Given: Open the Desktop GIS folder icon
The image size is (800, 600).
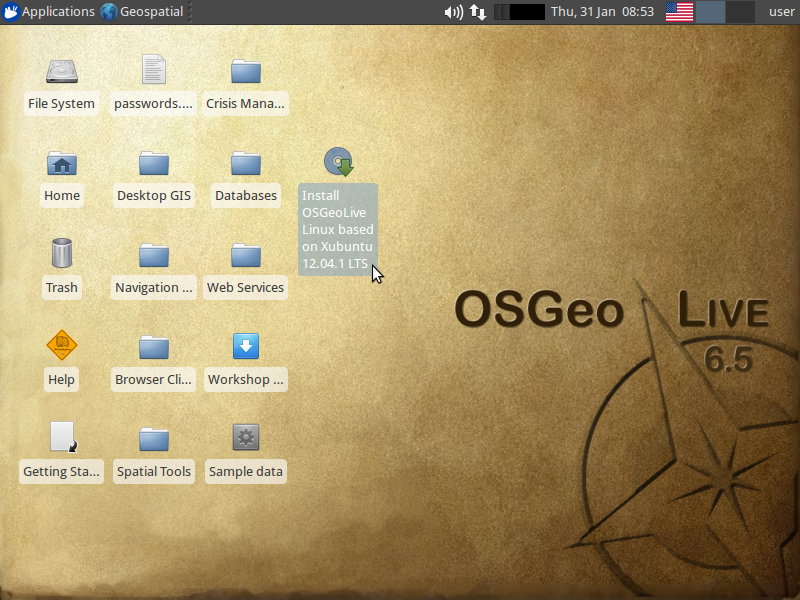Looking at the screenshot, I should [154, 163].
